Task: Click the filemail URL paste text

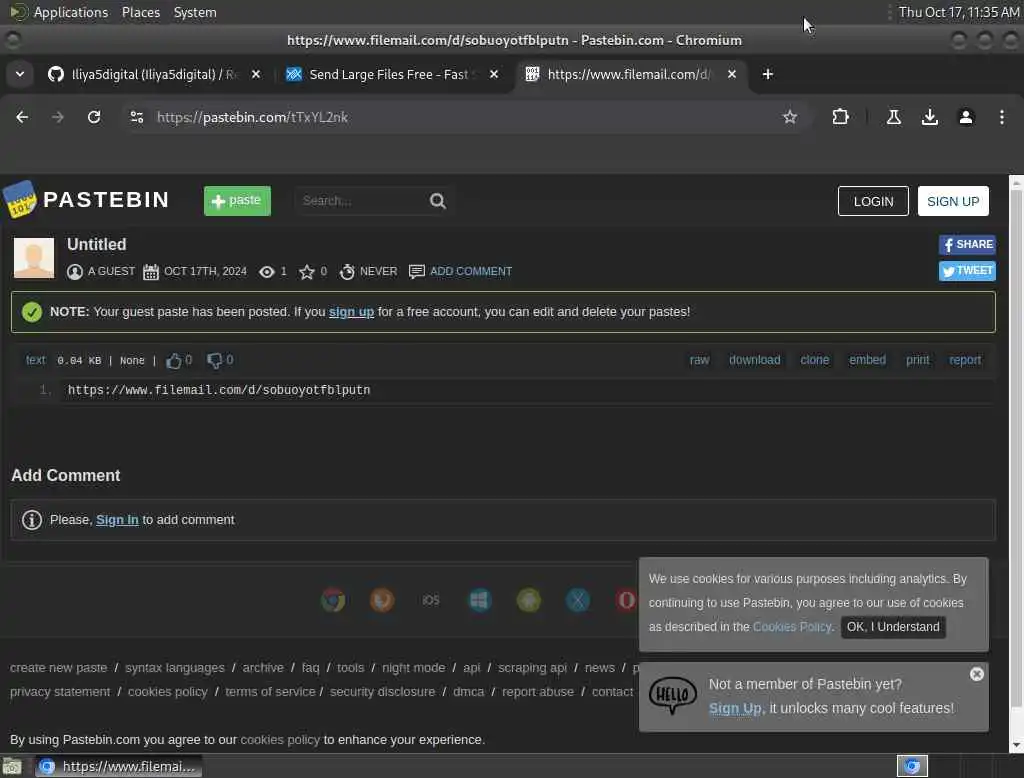Action: coord(219,390)
